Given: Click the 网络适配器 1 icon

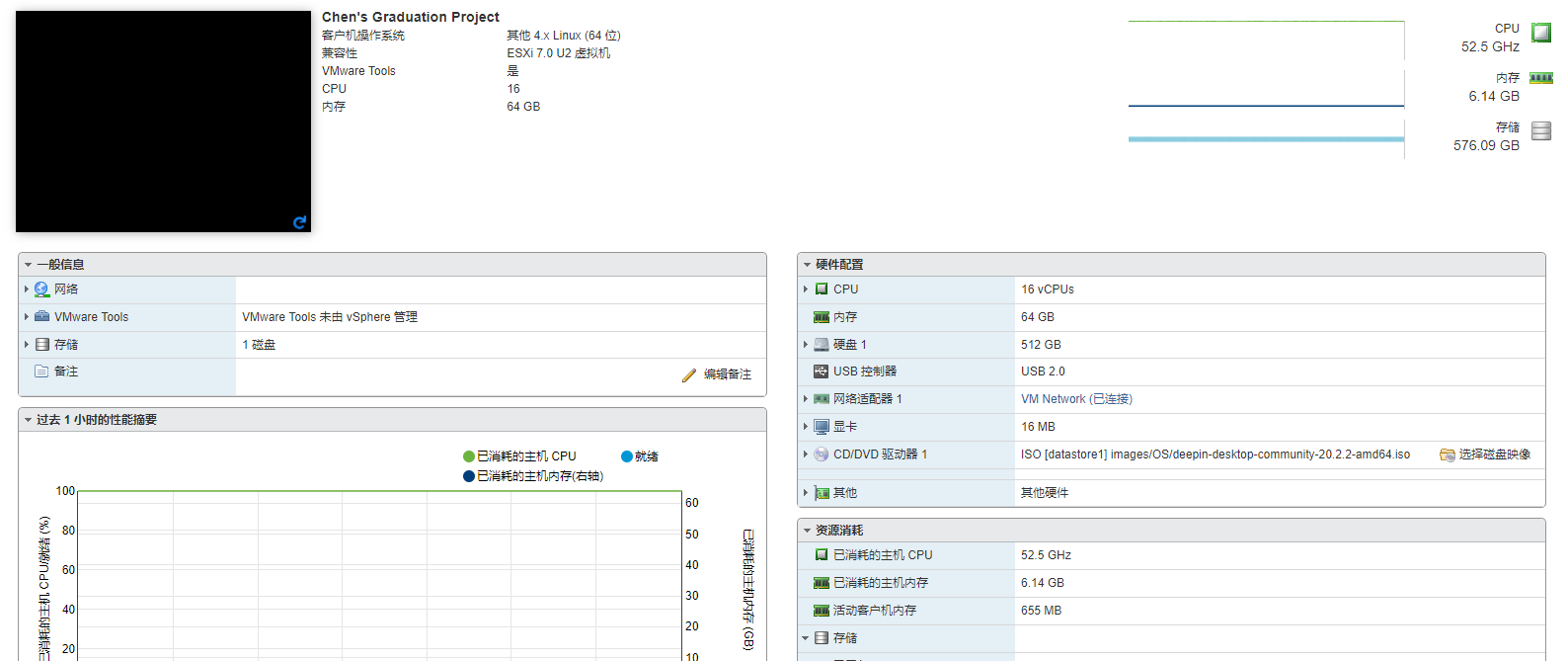Looking at the screenshot, I should (822, 399).
